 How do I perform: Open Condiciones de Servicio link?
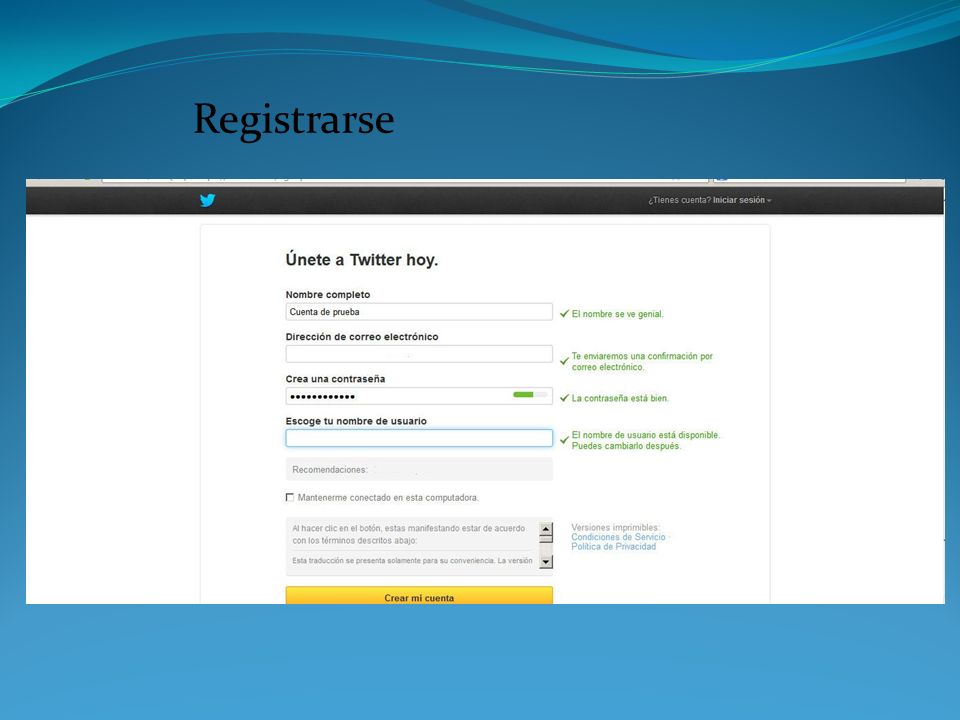coord(618,537)
